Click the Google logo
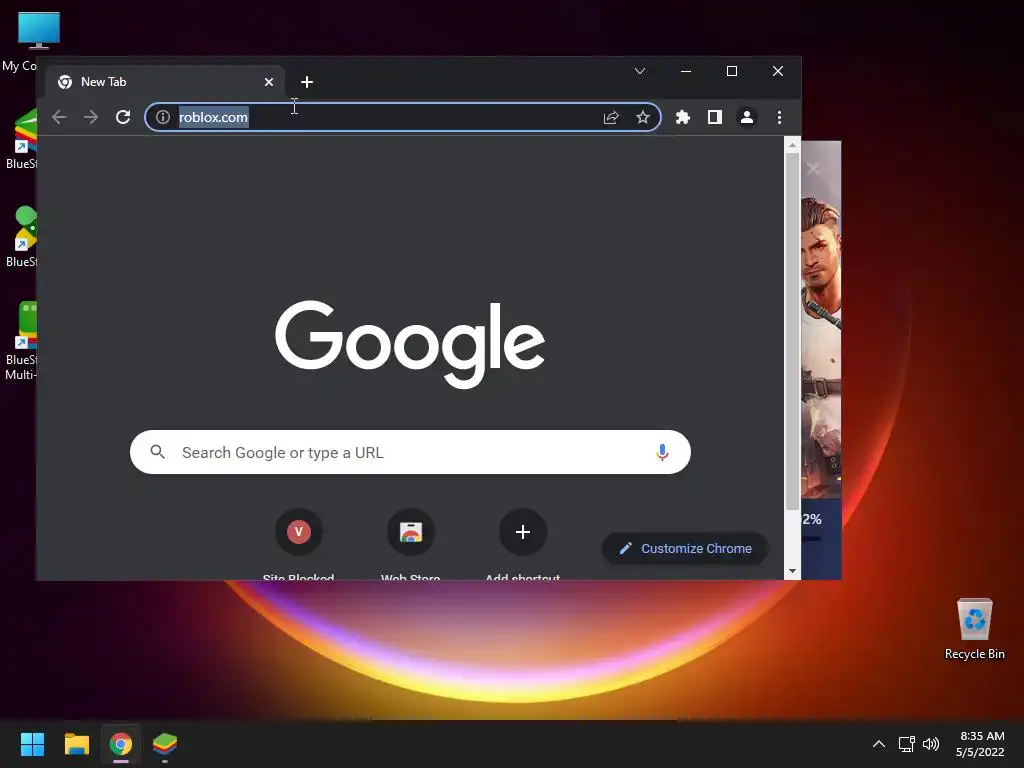The height and width of the screenshot is (768, 1024). click(410, 344)
